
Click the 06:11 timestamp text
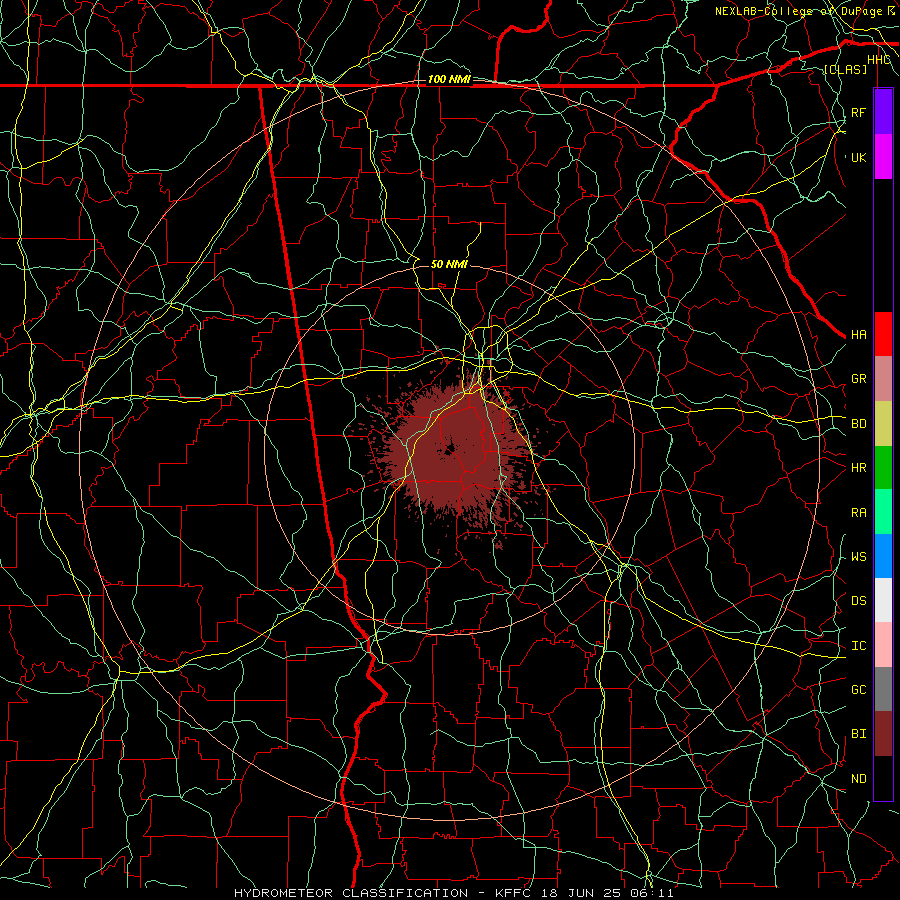(x=654, y=893)
